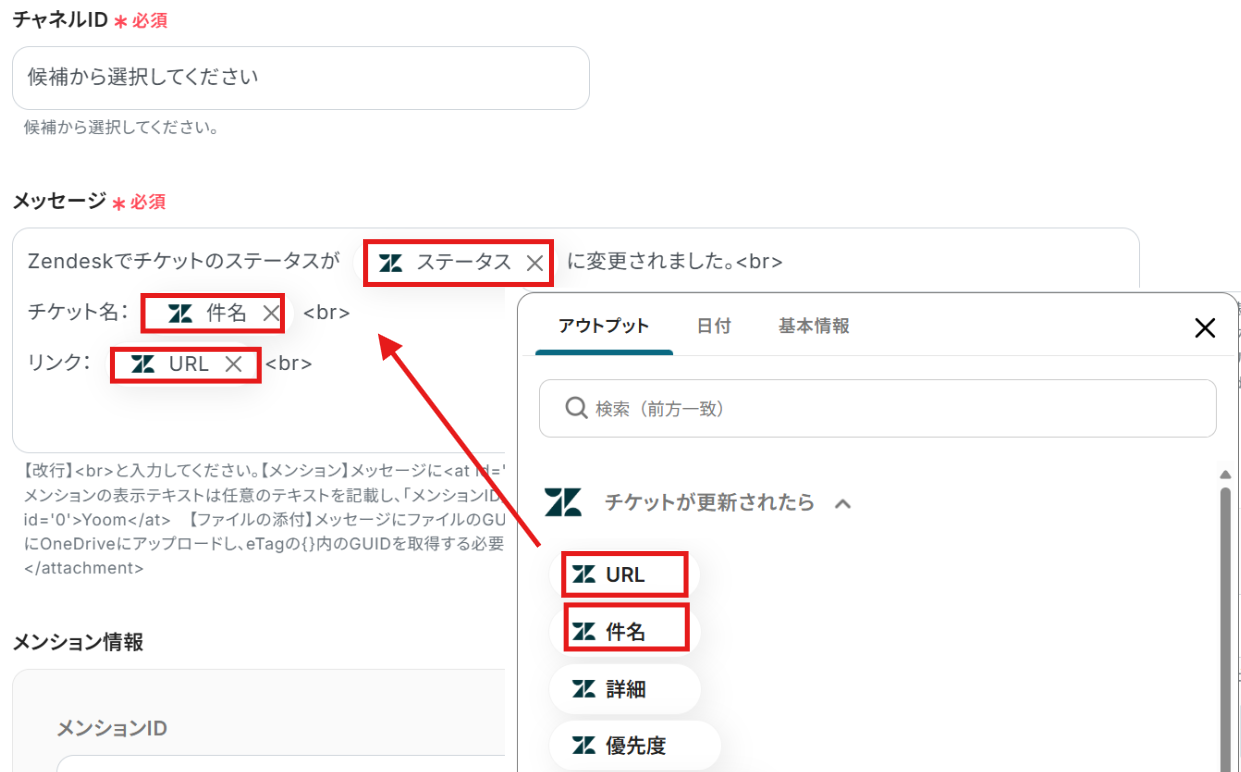
Task: Focus the 検索（前方一致） search field
Action: (x=878, y=408)
